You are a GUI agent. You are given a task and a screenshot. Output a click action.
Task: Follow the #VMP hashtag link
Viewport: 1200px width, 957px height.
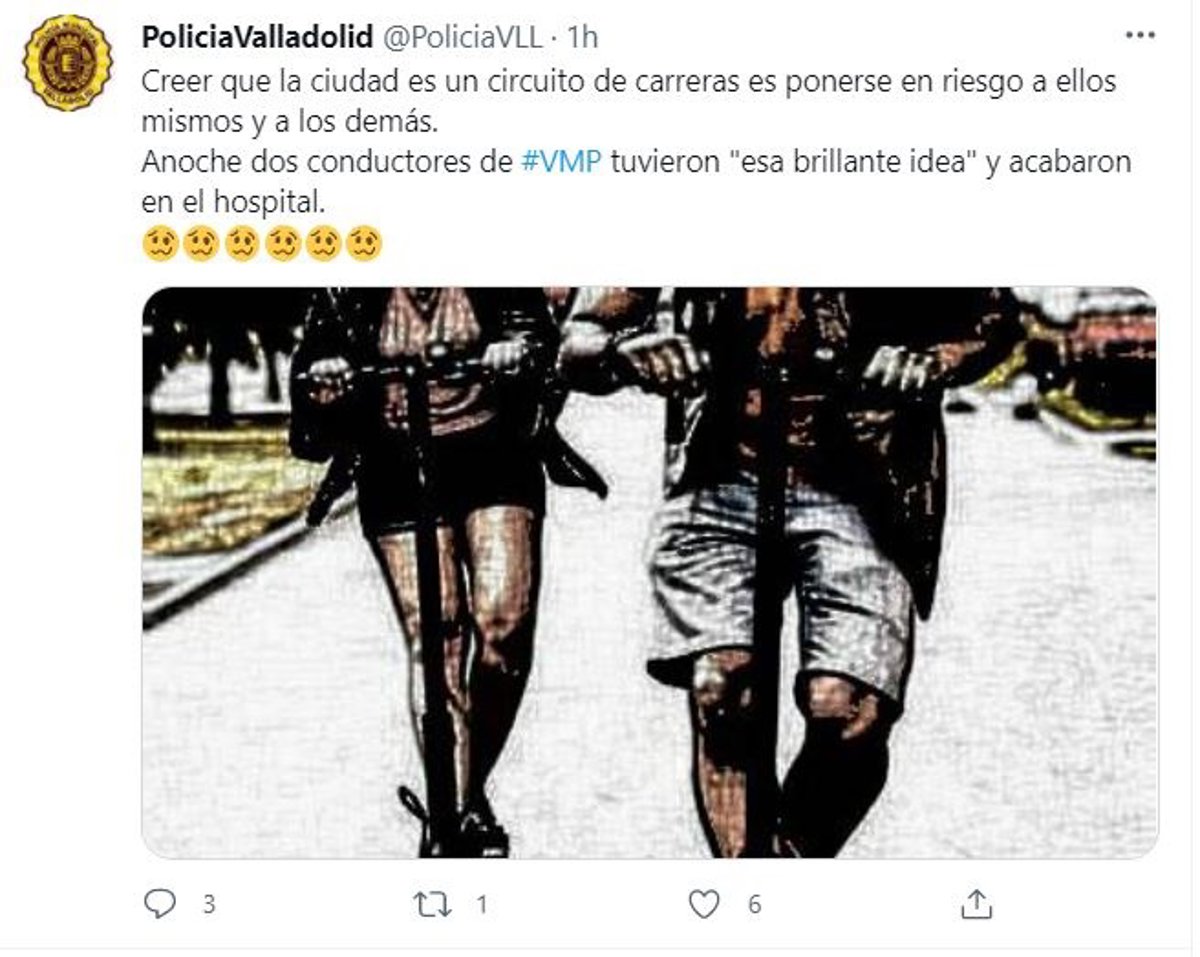pos(562,163)
